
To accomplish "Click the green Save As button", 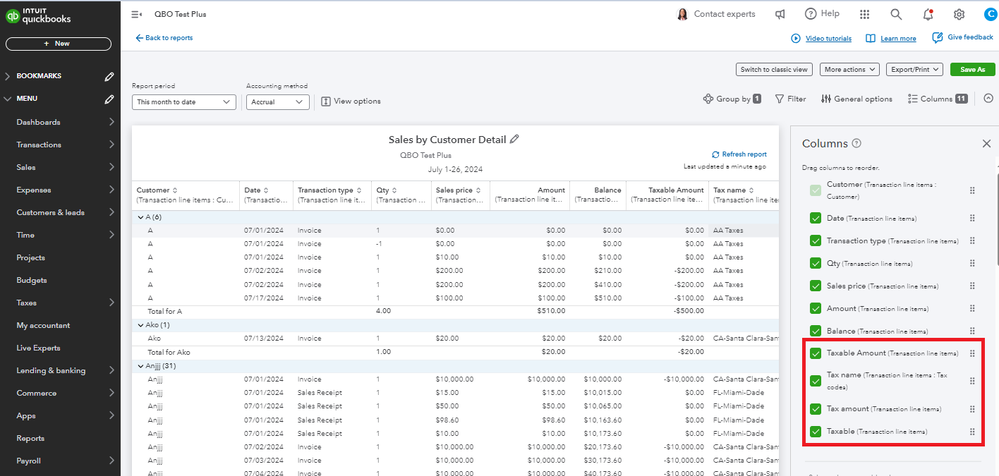I will [x=972, y=70].
